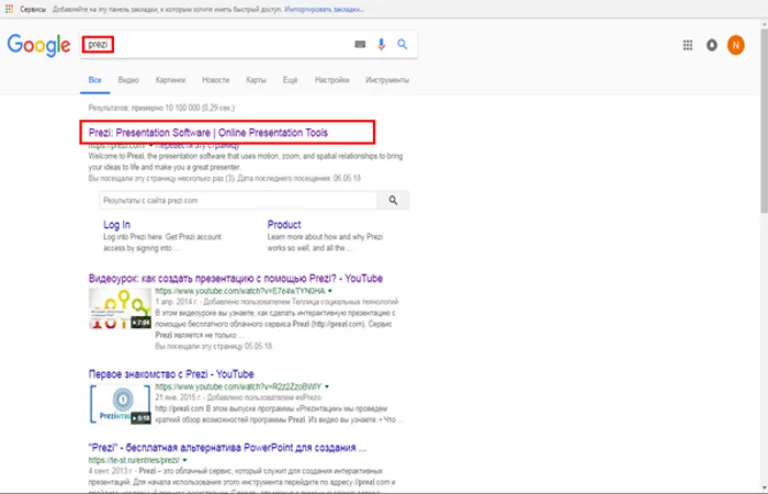Open the Видеоурок Prezi YouTube result
Viewport: 768px width, 494px height.
236,279
